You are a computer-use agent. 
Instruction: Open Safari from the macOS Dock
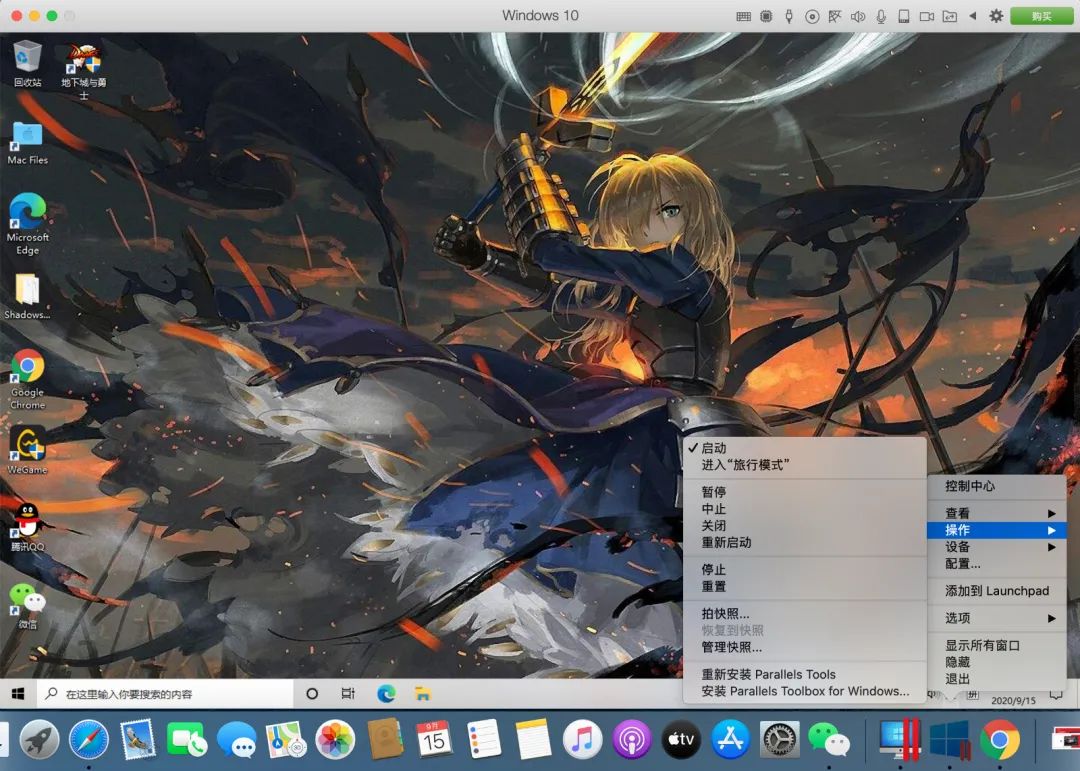point(89,740)
